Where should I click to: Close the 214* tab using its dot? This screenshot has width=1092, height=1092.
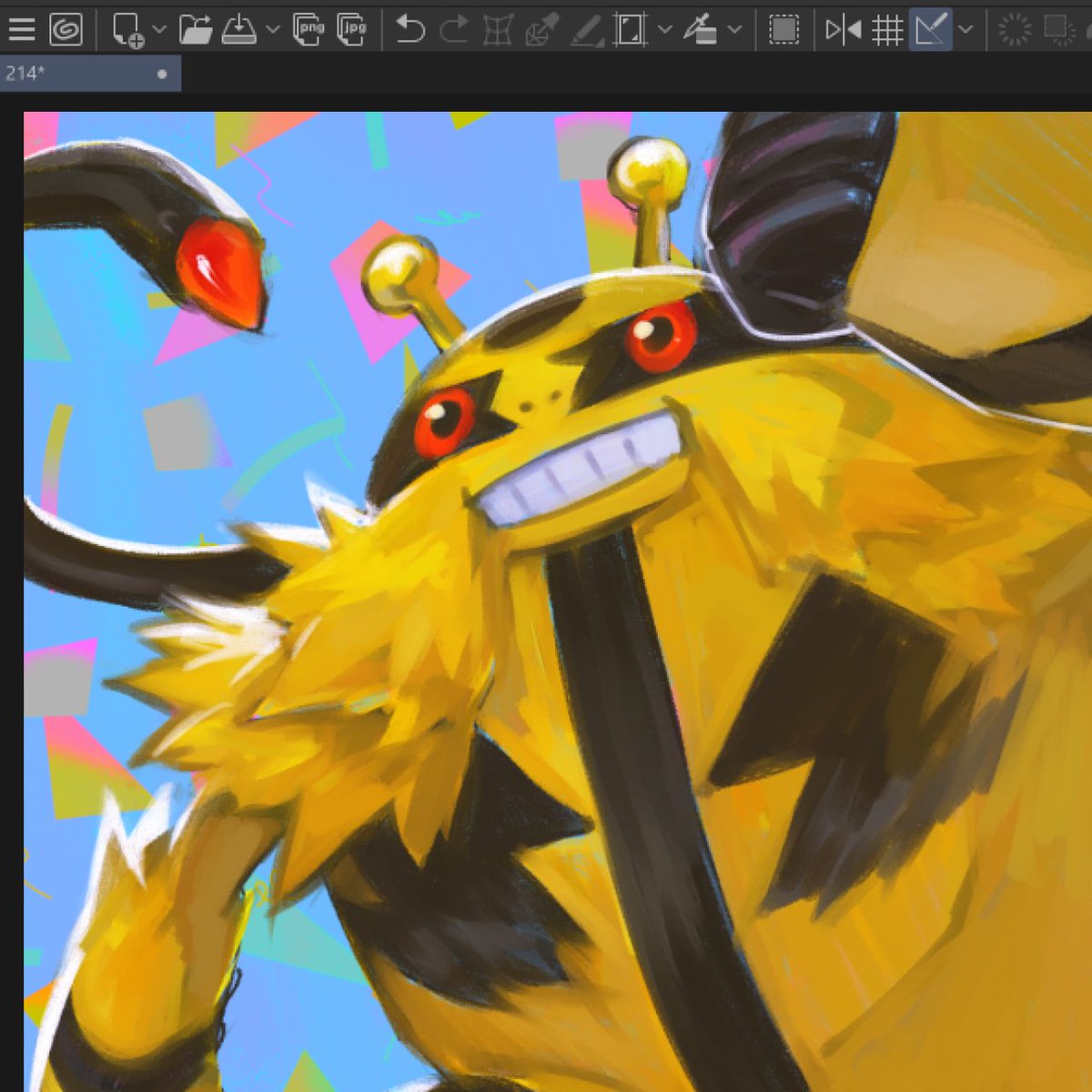point(162,74)
